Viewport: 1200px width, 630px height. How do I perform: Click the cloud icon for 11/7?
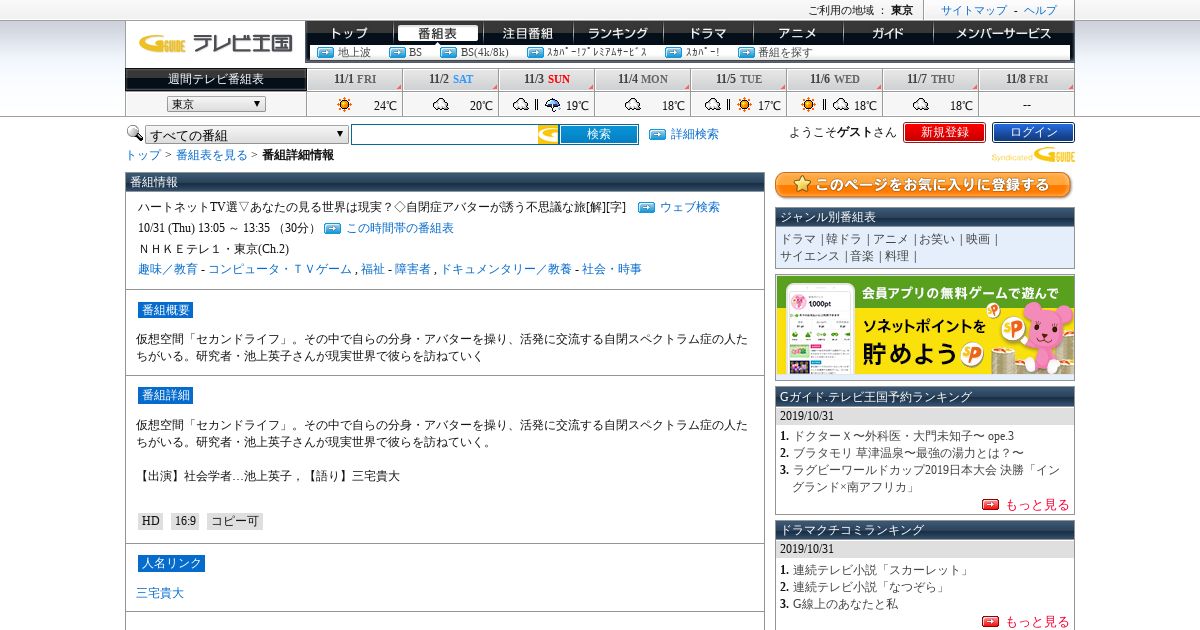(920, 104)
